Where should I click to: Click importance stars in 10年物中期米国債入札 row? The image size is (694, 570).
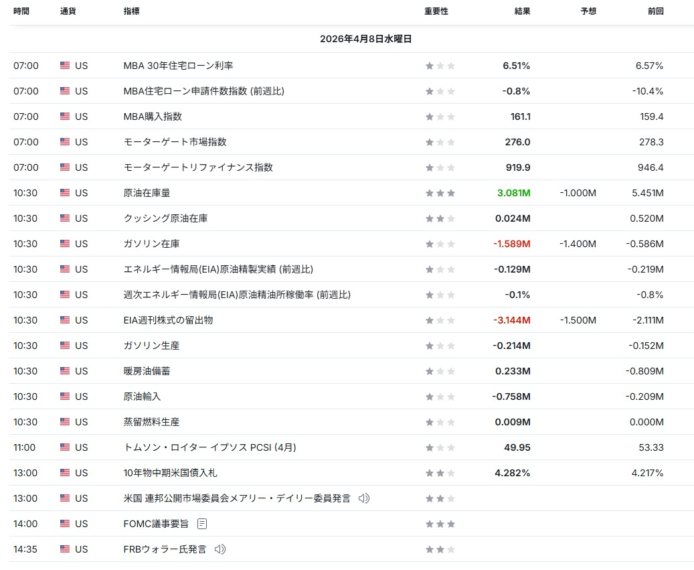[x=440, y=472]
